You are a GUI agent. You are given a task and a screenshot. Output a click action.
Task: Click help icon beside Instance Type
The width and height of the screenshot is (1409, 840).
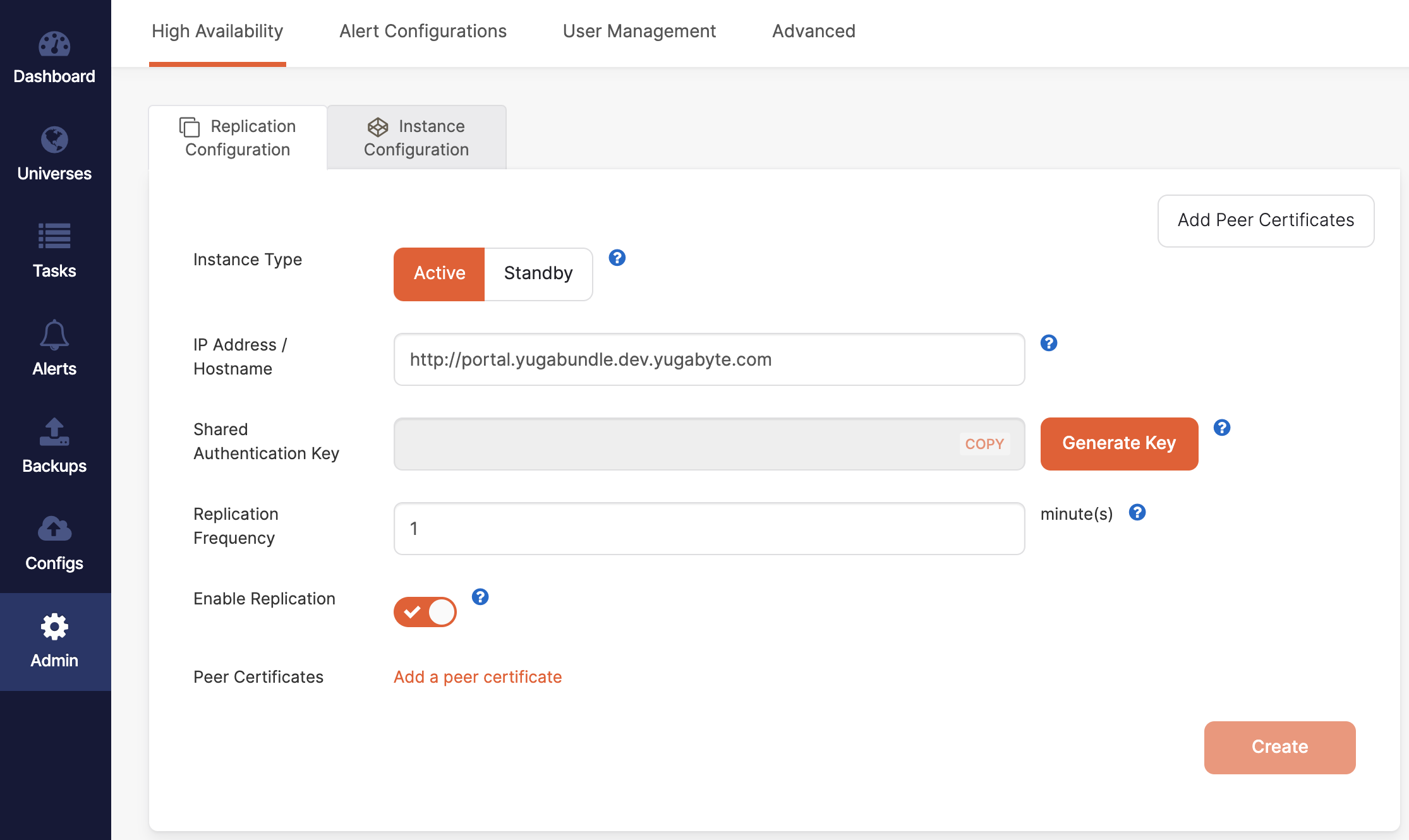[x=617, y=258]
